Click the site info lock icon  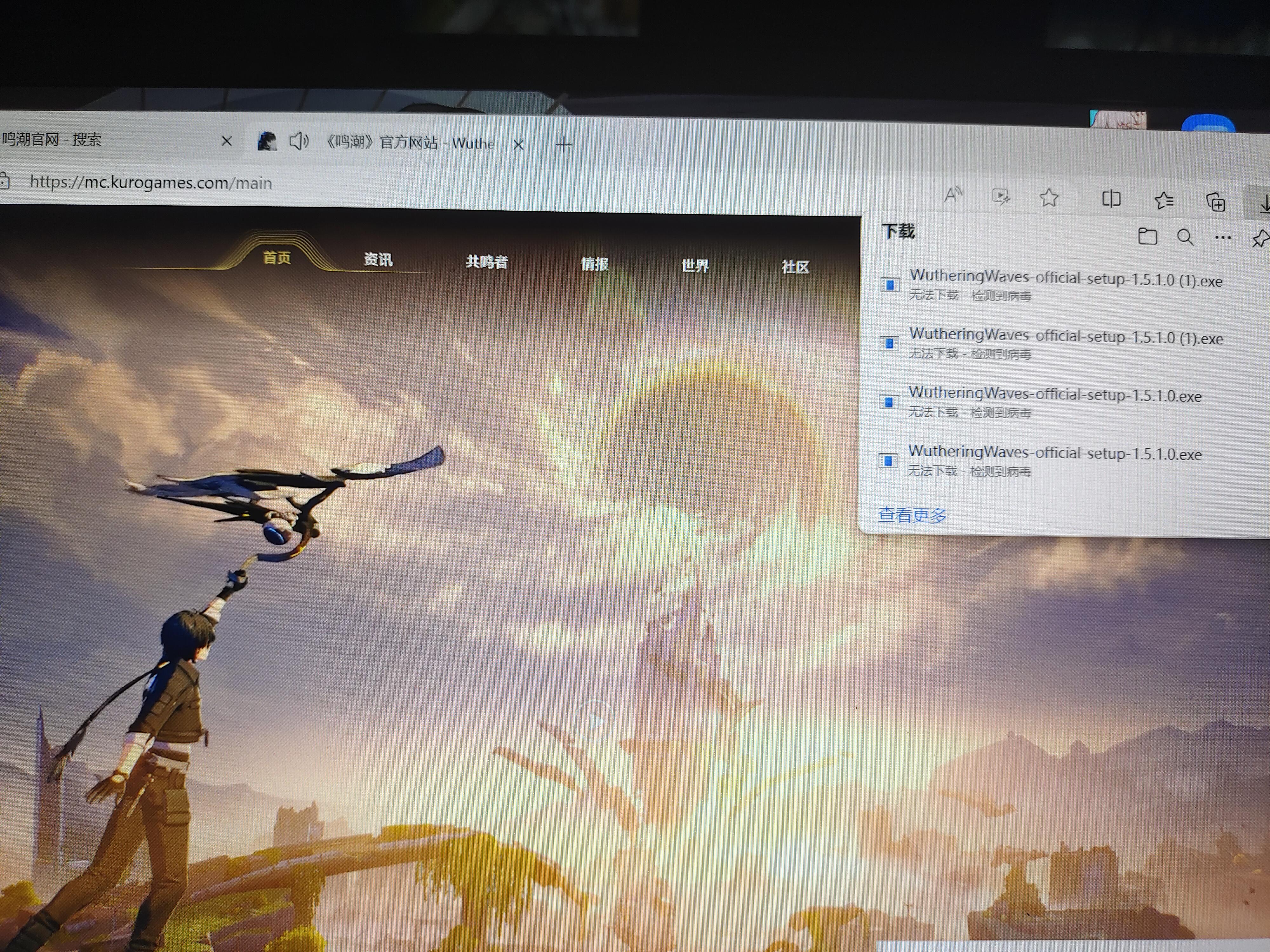[4, 181]
